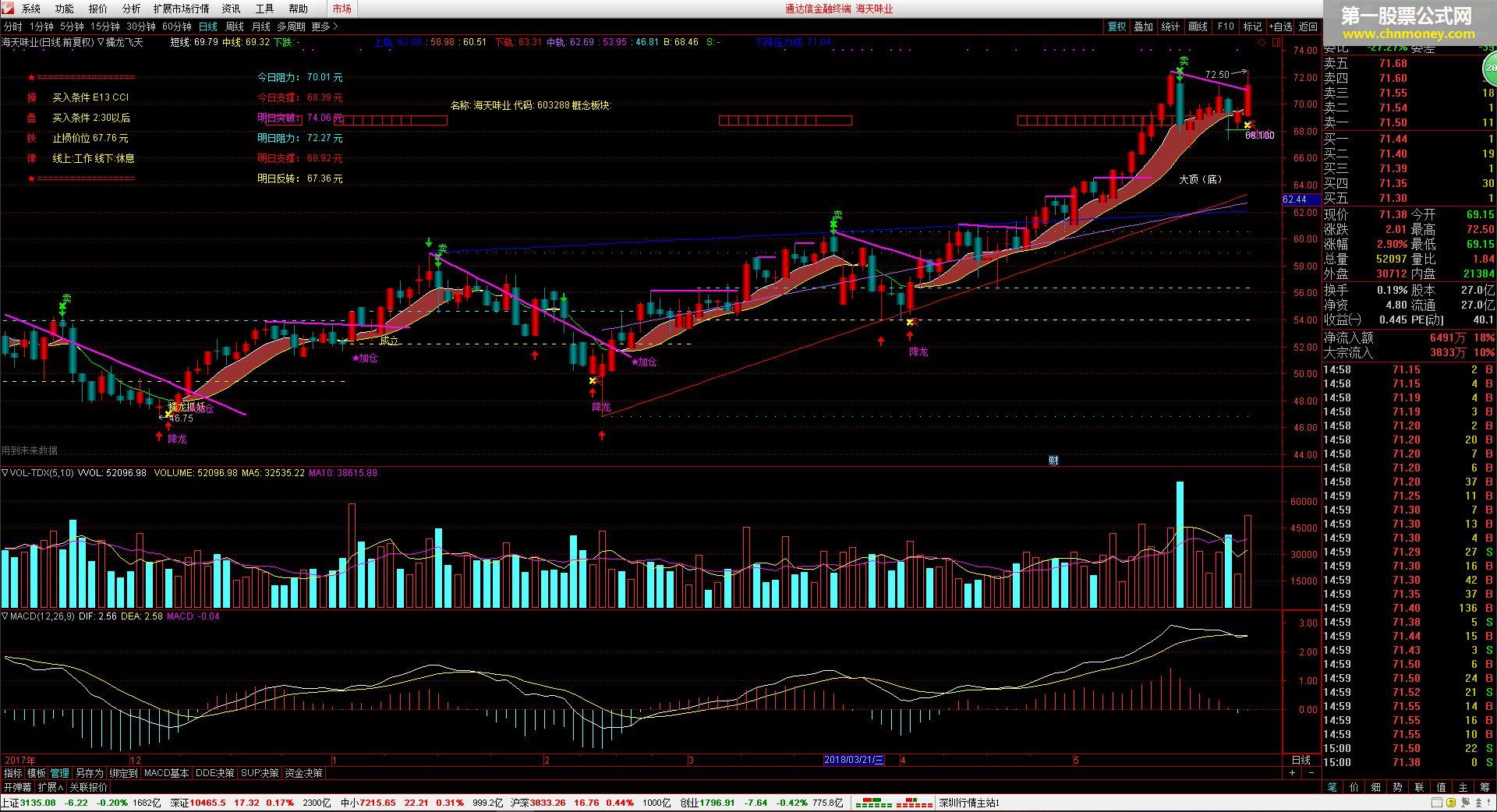Click the minus zoom-out button
Screen dimensions: 1497x812
[1311, 773]
